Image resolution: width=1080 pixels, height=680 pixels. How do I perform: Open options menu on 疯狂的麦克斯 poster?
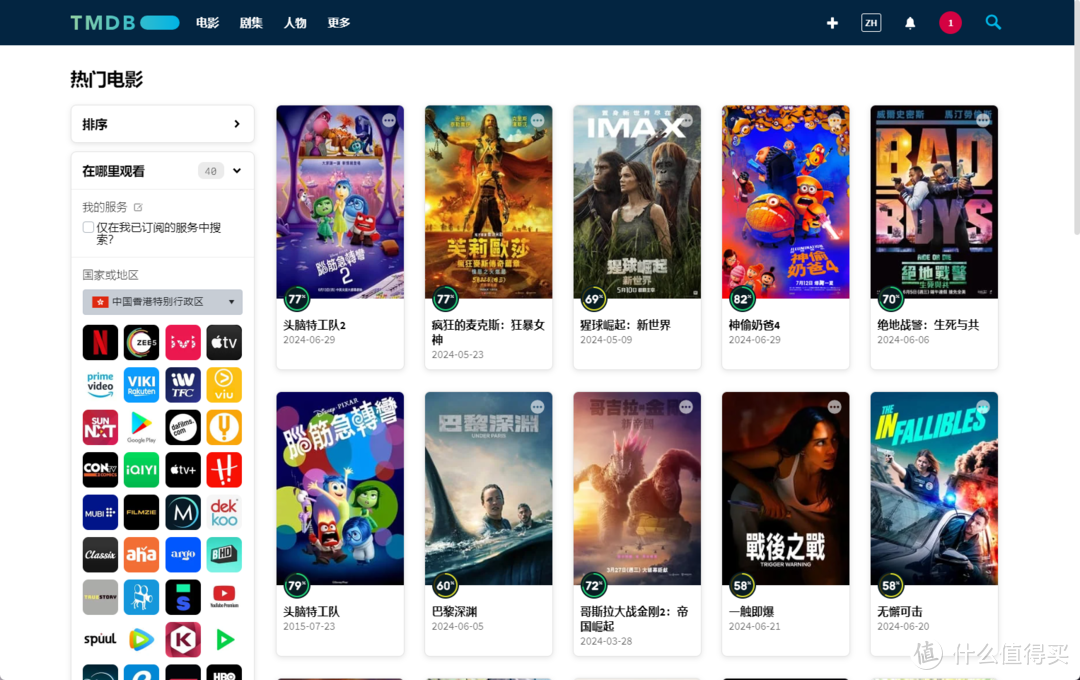click(537, 121)
